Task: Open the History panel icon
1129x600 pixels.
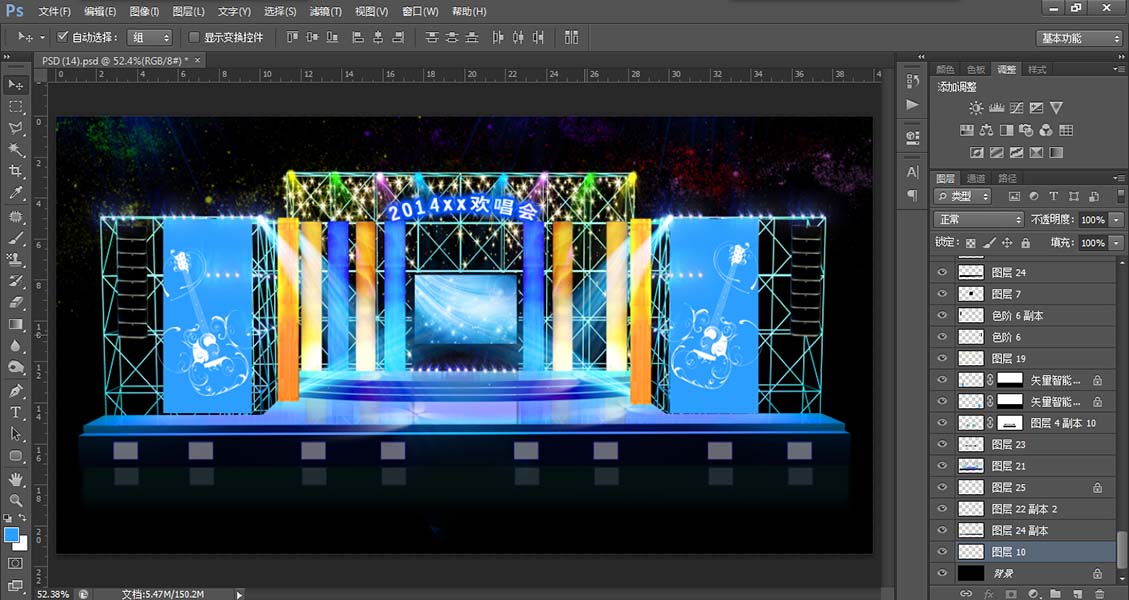Action: coord(913,81)
